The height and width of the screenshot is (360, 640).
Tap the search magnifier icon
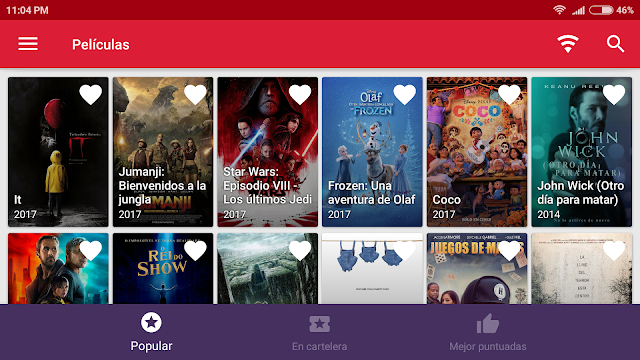(x=615, y=44)
